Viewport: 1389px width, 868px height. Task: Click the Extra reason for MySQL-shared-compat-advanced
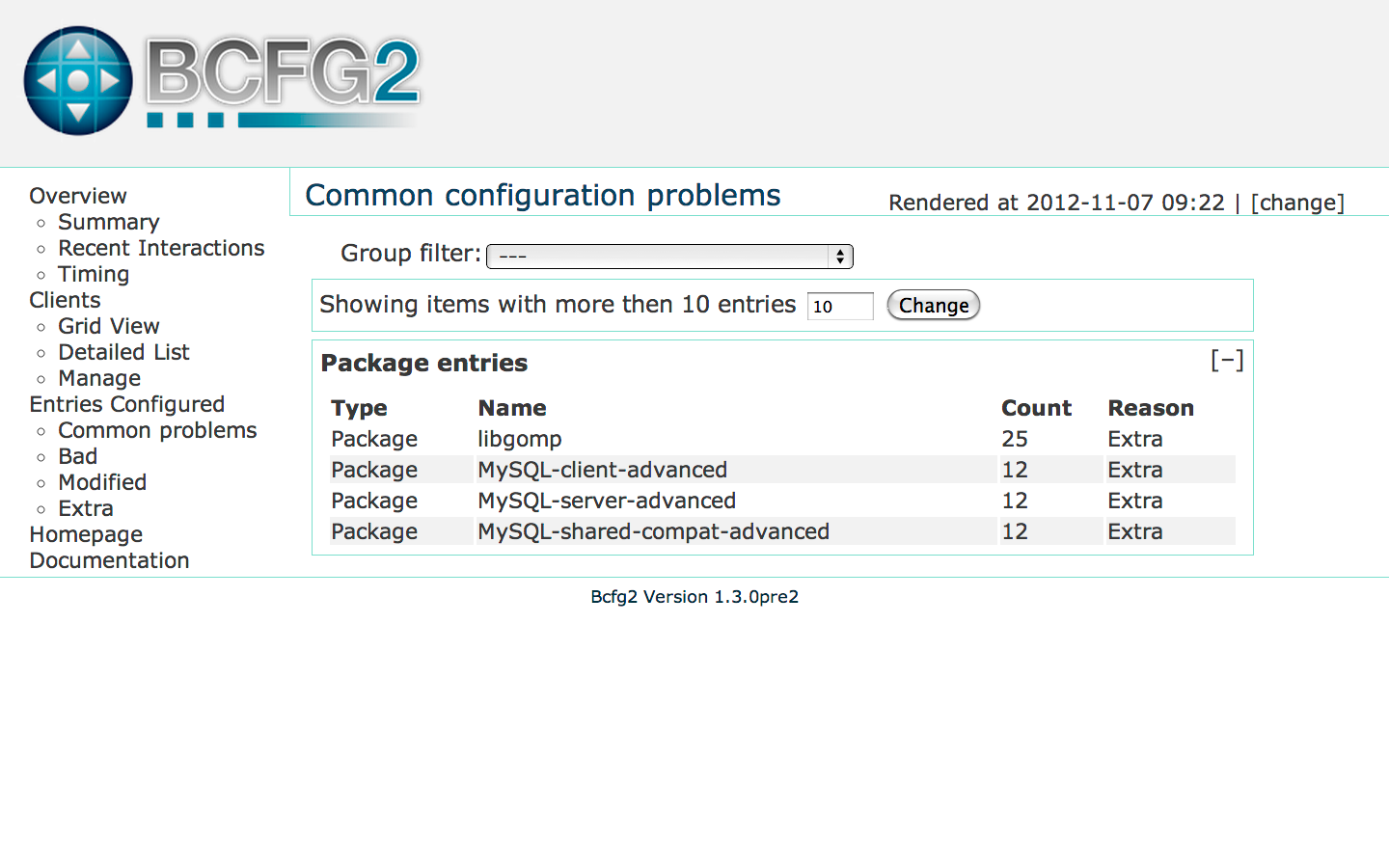coord(1135,531)
